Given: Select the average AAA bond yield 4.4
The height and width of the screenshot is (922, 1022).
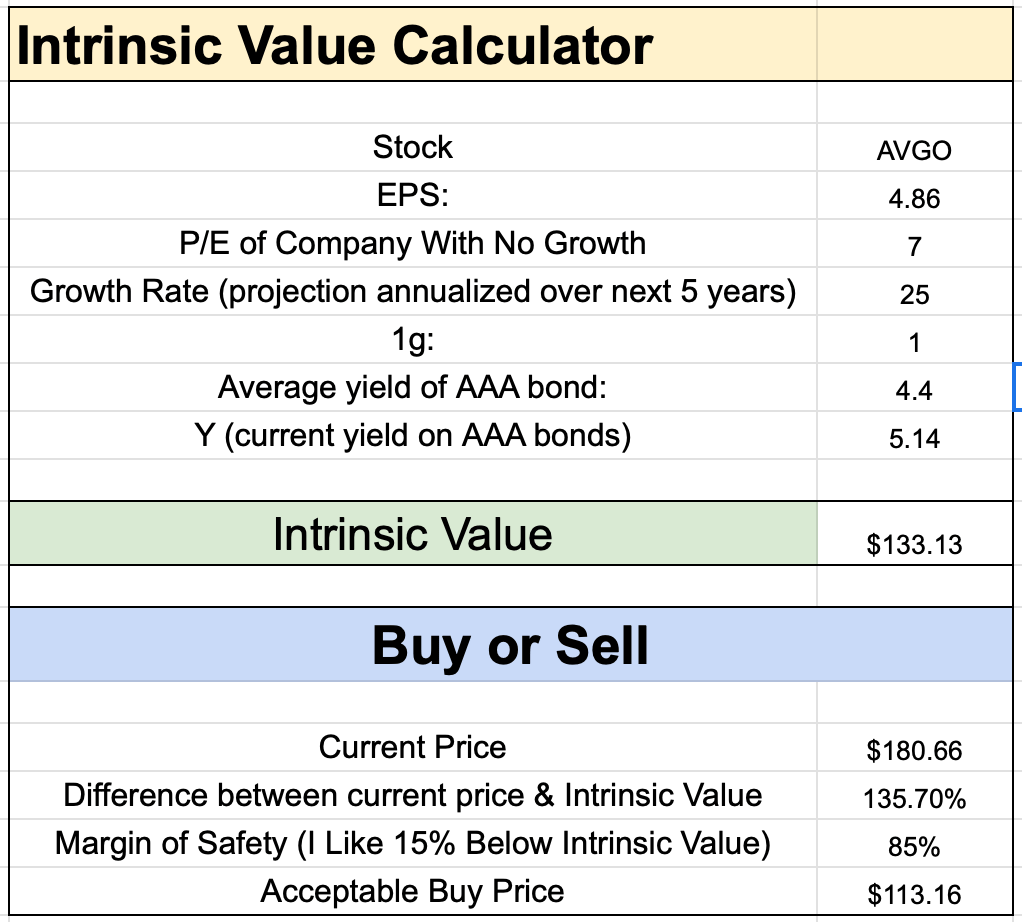Looking at the screenshot, I should coord(914,390).
